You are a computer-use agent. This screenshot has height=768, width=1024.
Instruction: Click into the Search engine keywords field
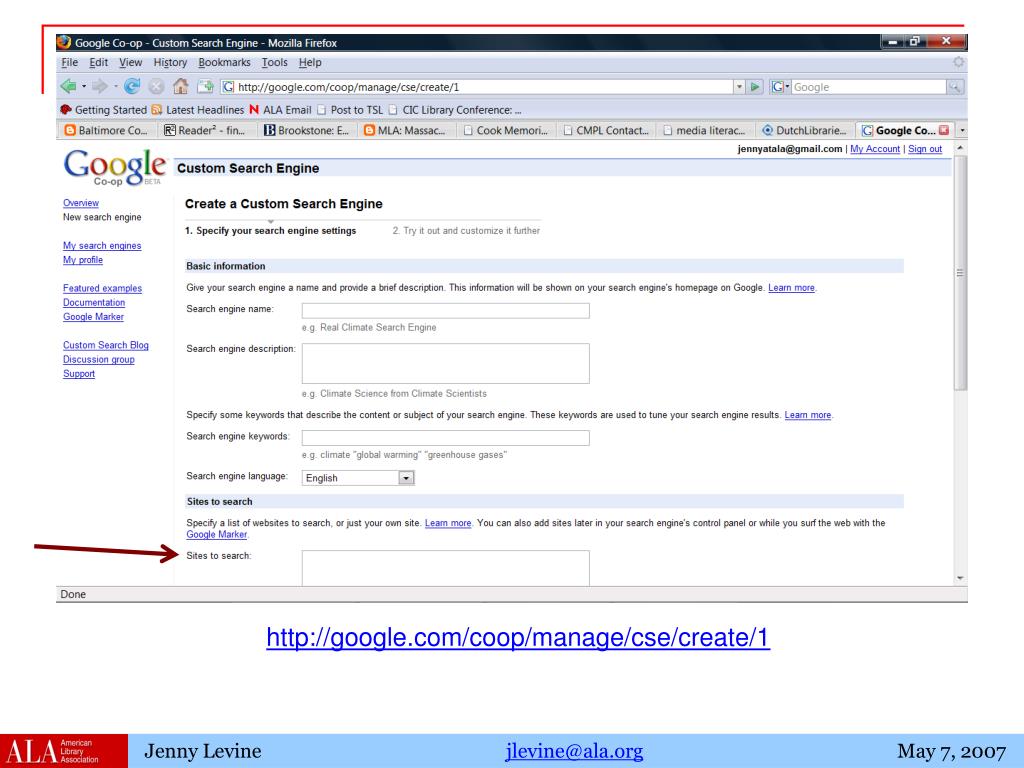445,438
